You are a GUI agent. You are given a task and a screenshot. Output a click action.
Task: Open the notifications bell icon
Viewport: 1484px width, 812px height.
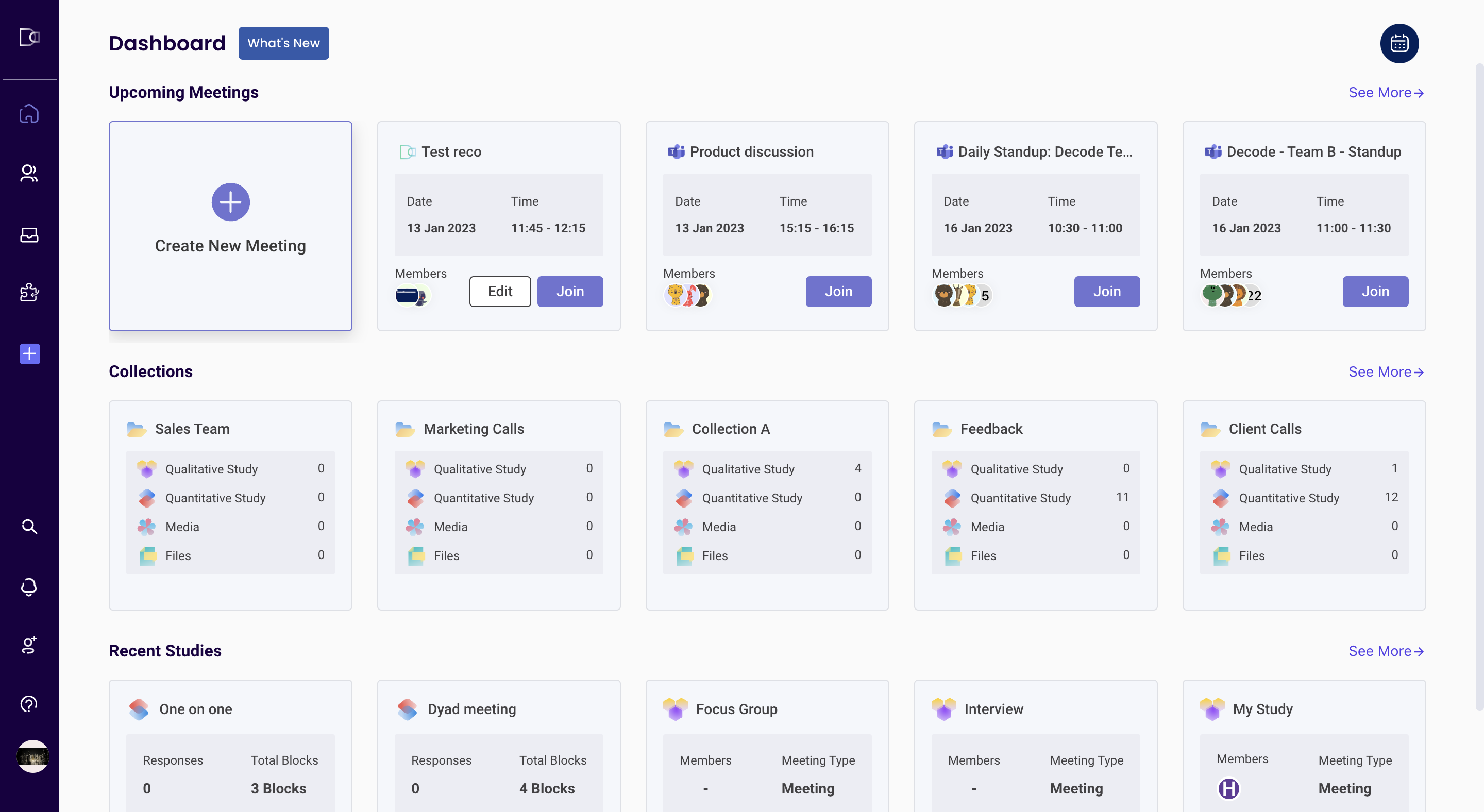click(29, 586)
